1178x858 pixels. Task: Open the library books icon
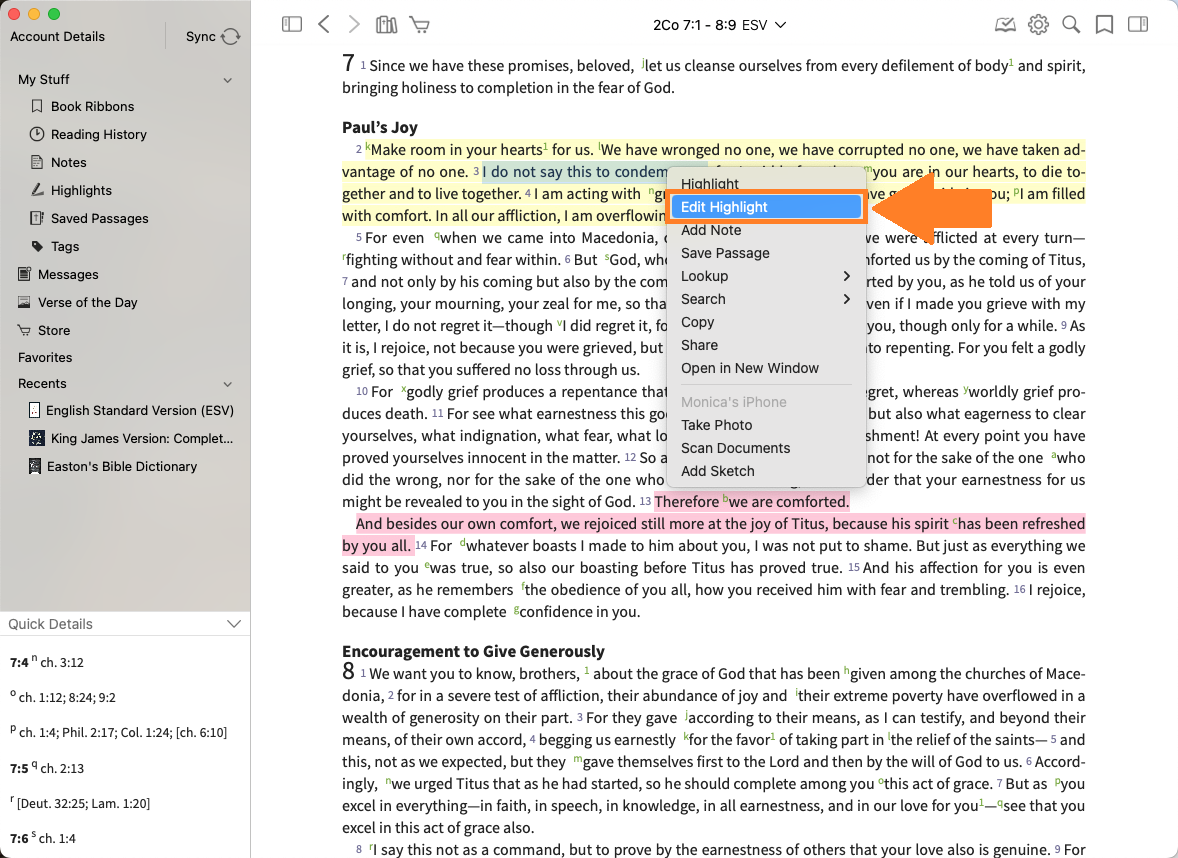click(x=386, y=25)
